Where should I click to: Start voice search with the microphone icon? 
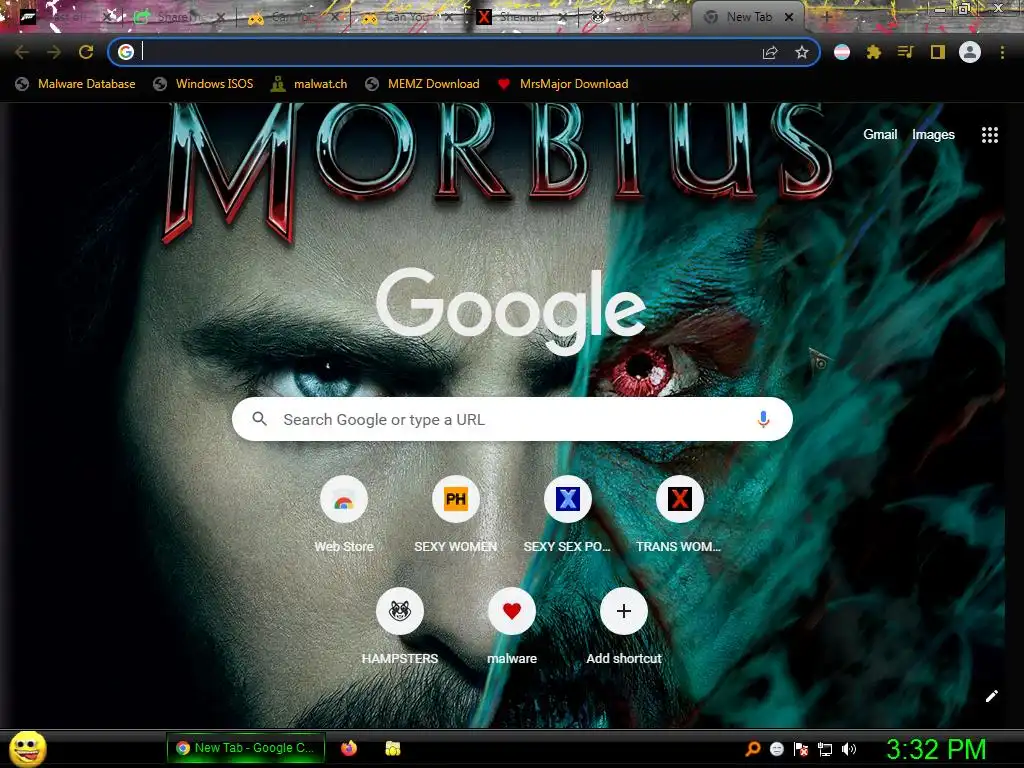click(x=763, y=419)
